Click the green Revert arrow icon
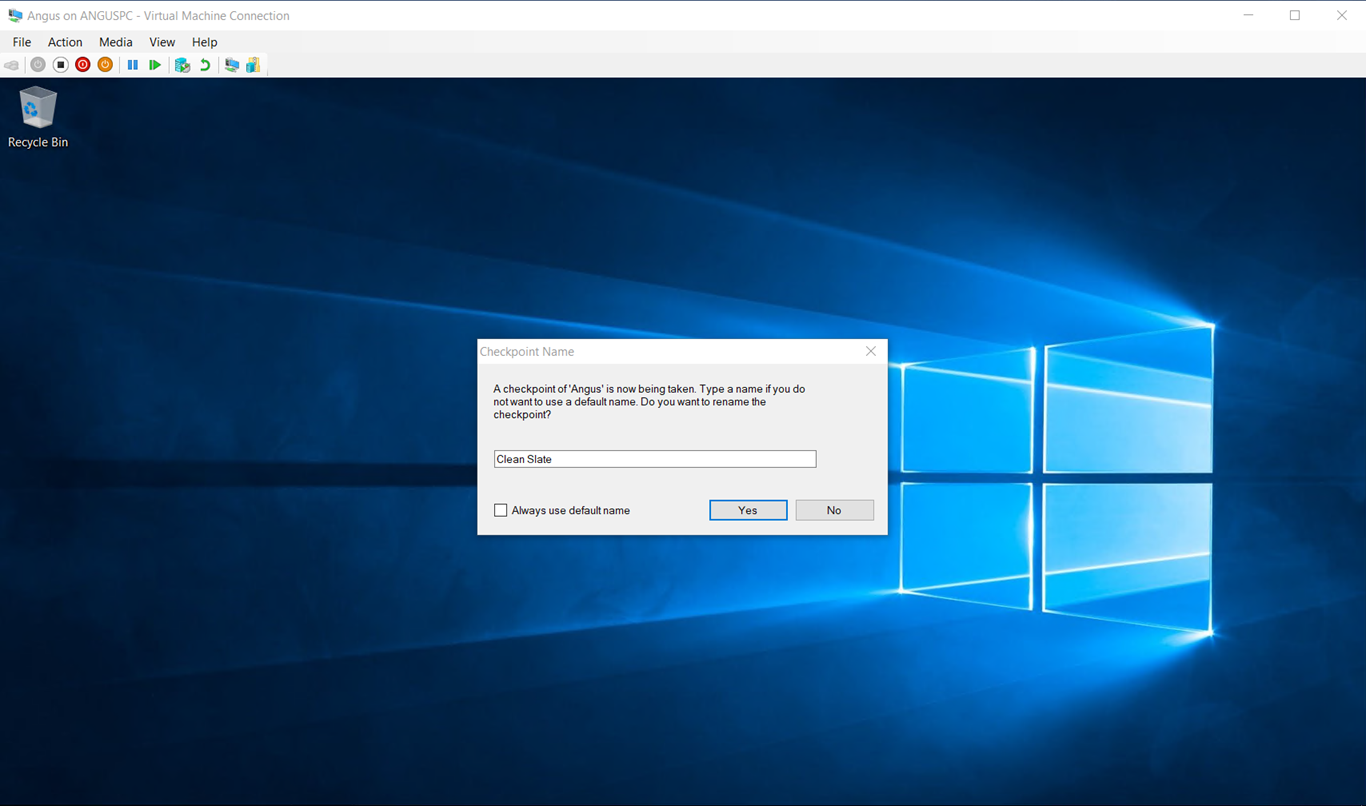1366x806 pixels. pyautogui.click(x=205, y=65)
